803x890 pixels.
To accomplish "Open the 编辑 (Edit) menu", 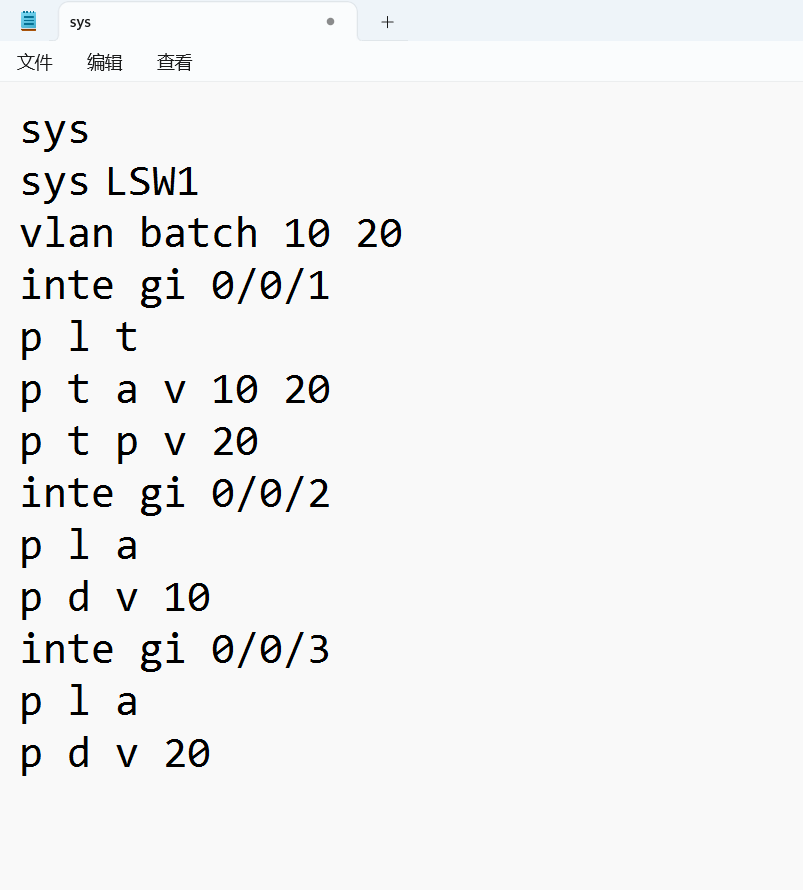I will 105,62.
